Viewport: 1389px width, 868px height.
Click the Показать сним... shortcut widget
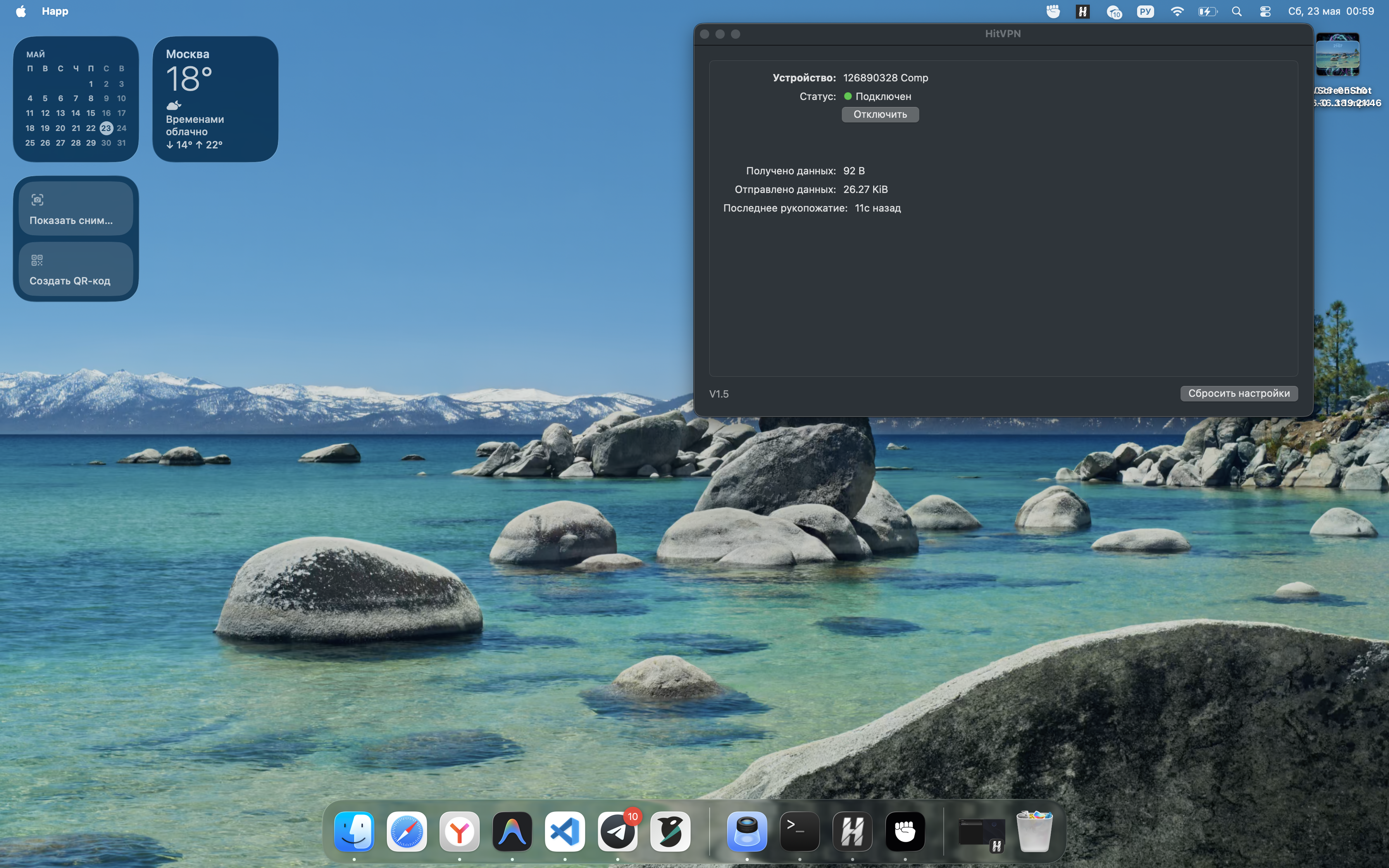(76, 208)
